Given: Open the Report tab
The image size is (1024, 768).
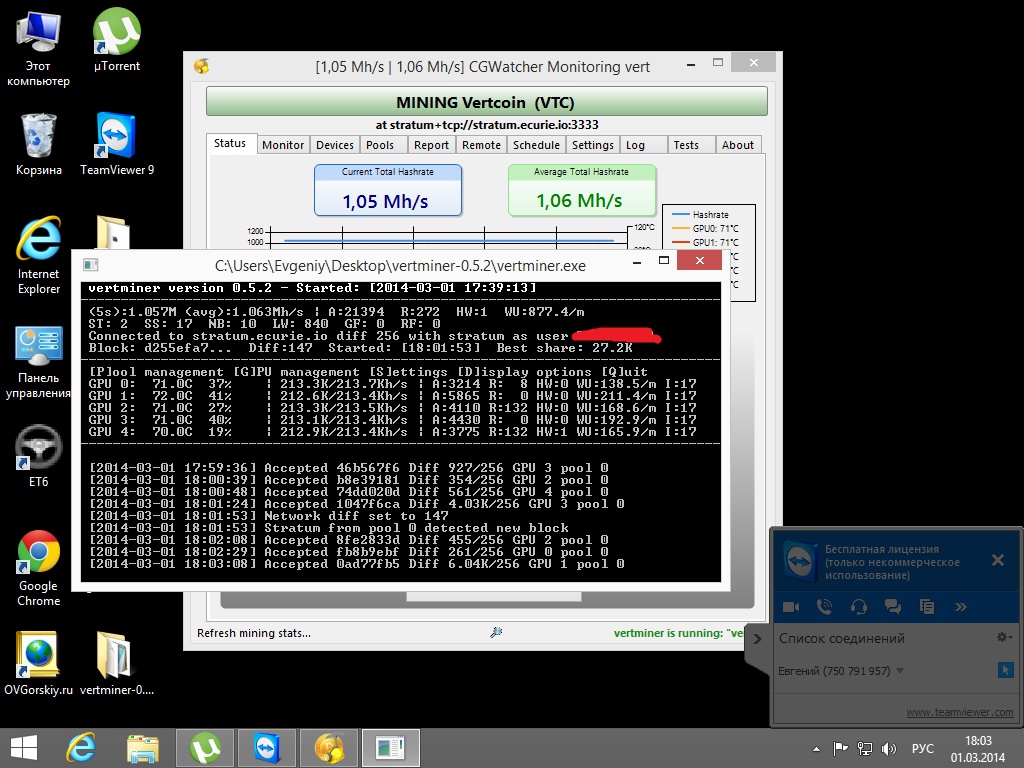Looking at the screenshot, I should pyautogui.click(x=431, y=145).
